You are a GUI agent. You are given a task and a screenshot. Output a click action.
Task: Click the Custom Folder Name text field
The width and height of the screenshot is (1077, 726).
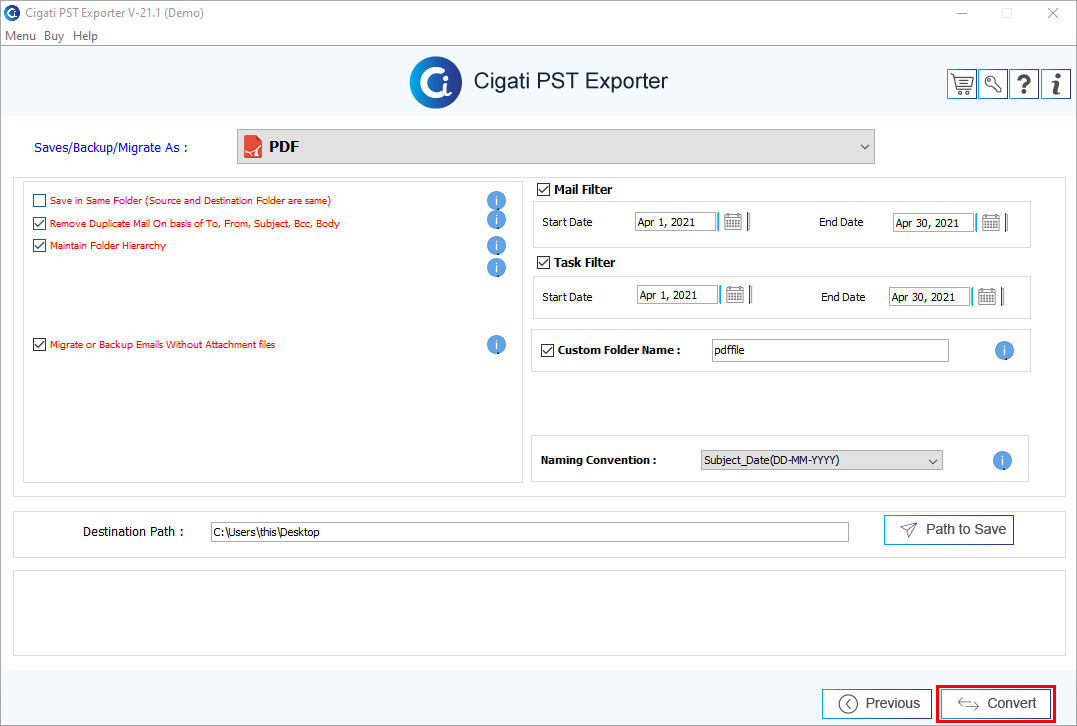pyautogui.click(x=830, y=350)
